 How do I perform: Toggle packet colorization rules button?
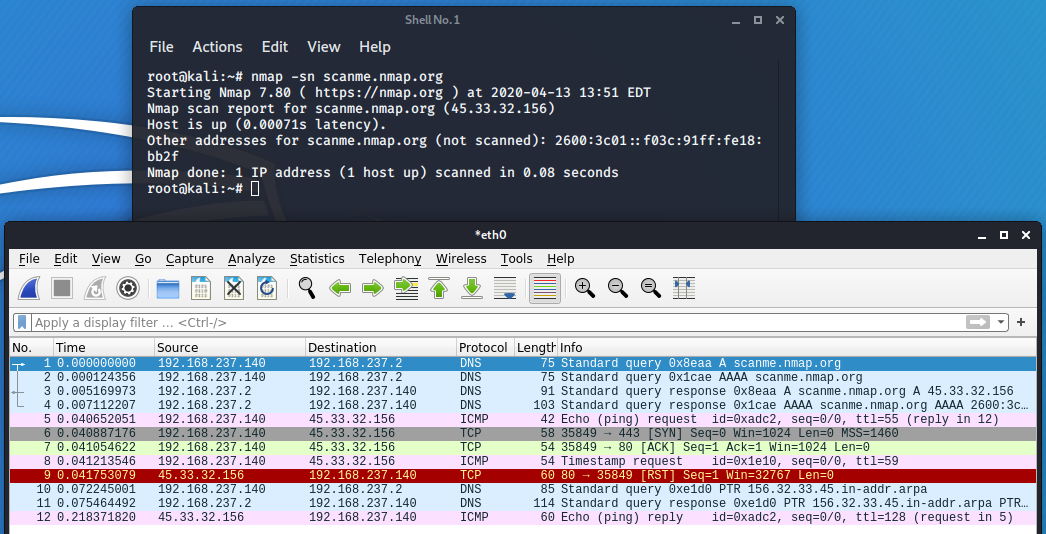tap(544, 288)
